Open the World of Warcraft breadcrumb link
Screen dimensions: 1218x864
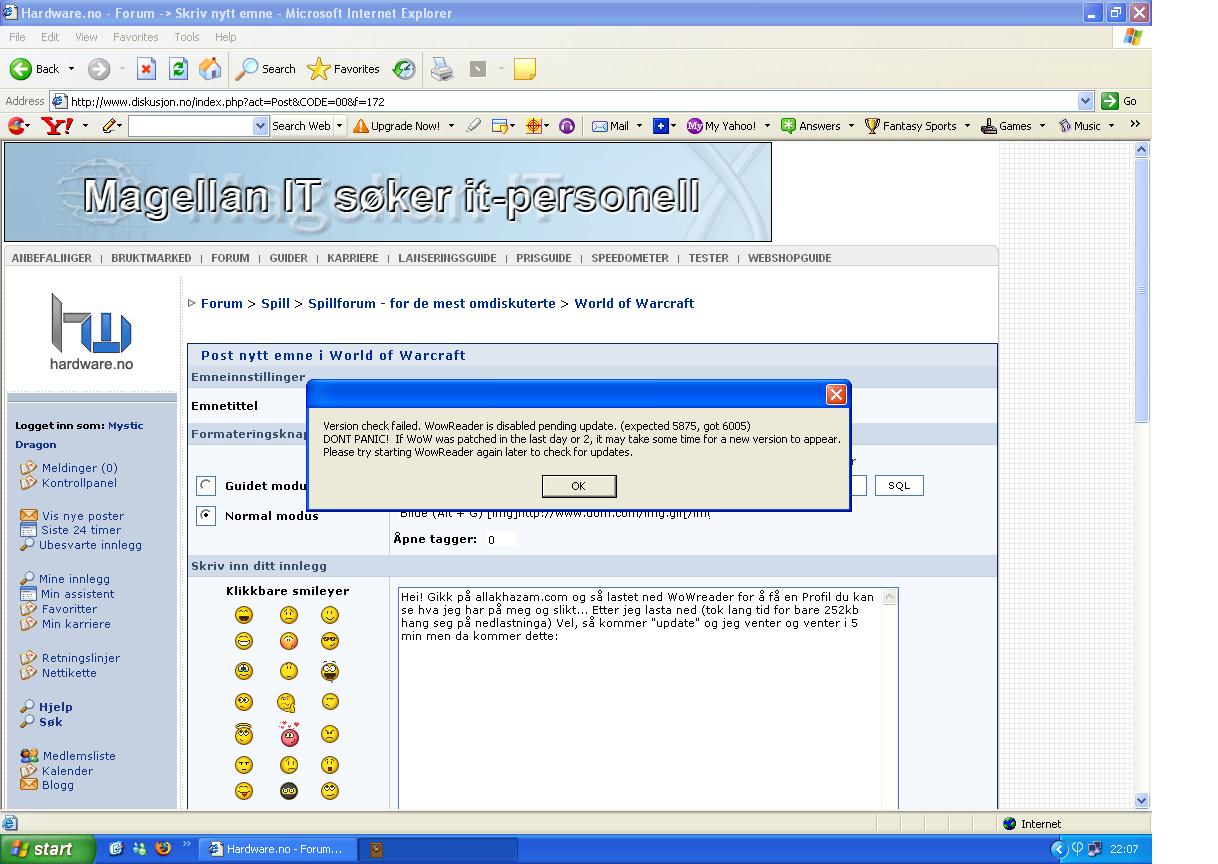[634, 303]
